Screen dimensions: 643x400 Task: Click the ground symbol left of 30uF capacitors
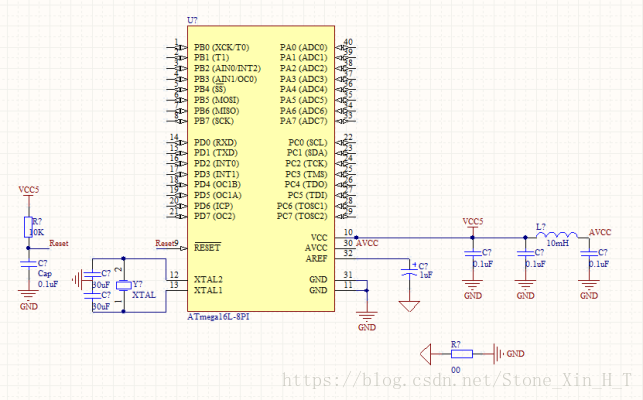point(77,280)
